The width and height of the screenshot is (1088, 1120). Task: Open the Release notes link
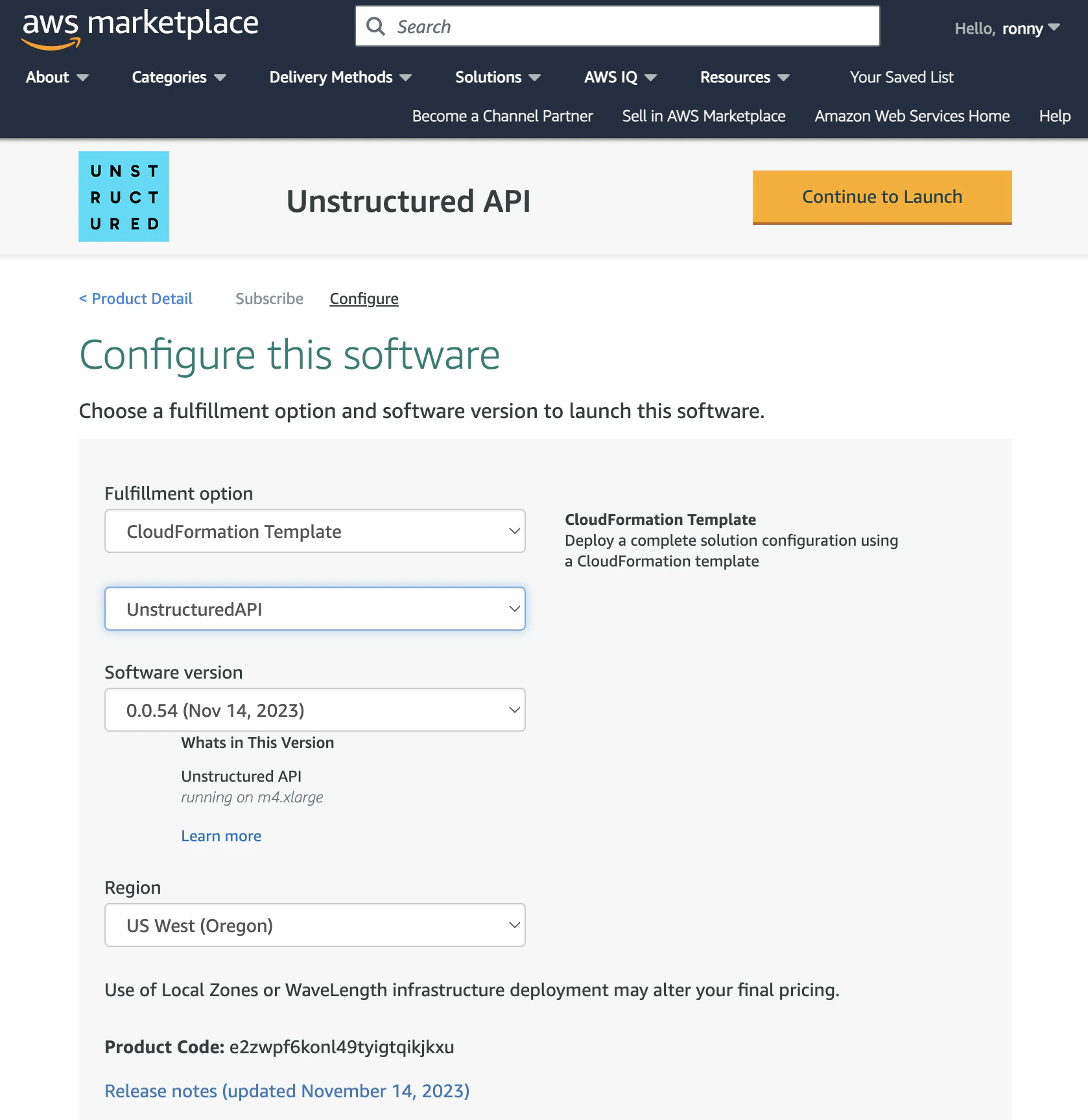(x=287, y=1091)
